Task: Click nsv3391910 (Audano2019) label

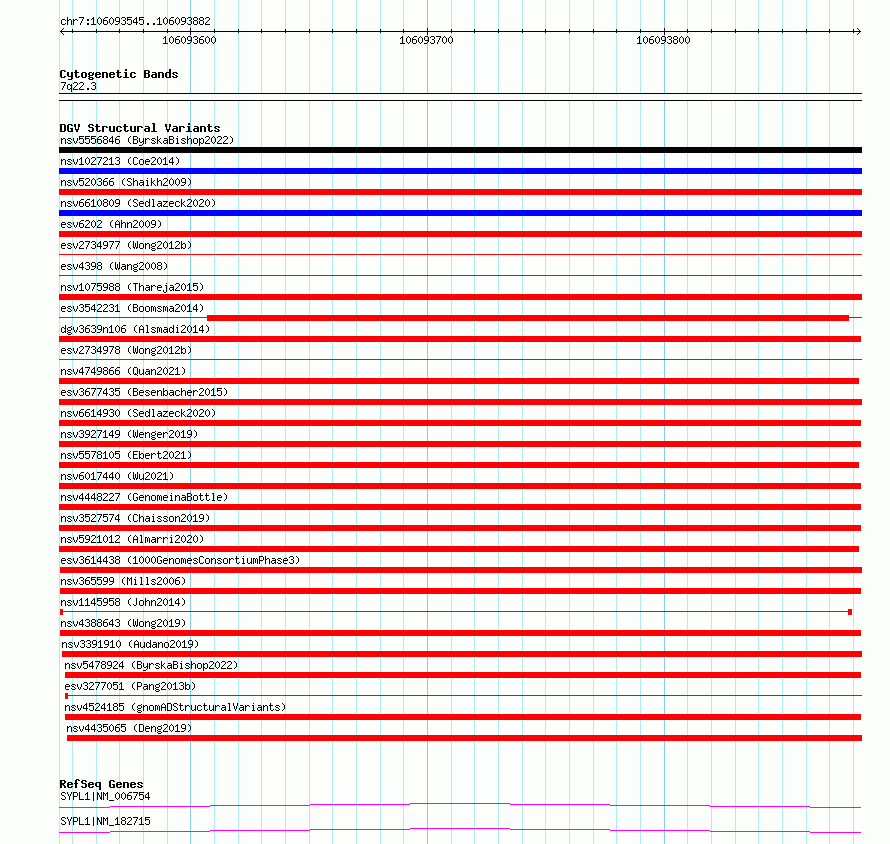Action: [x=130, y=644]
